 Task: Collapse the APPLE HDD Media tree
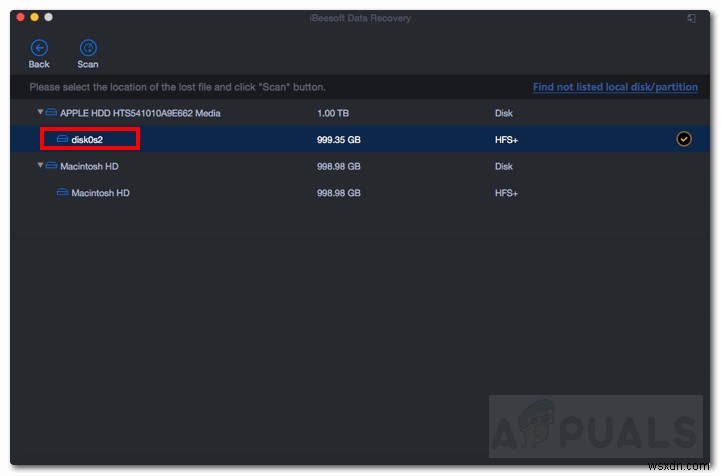tap(40, 113)
